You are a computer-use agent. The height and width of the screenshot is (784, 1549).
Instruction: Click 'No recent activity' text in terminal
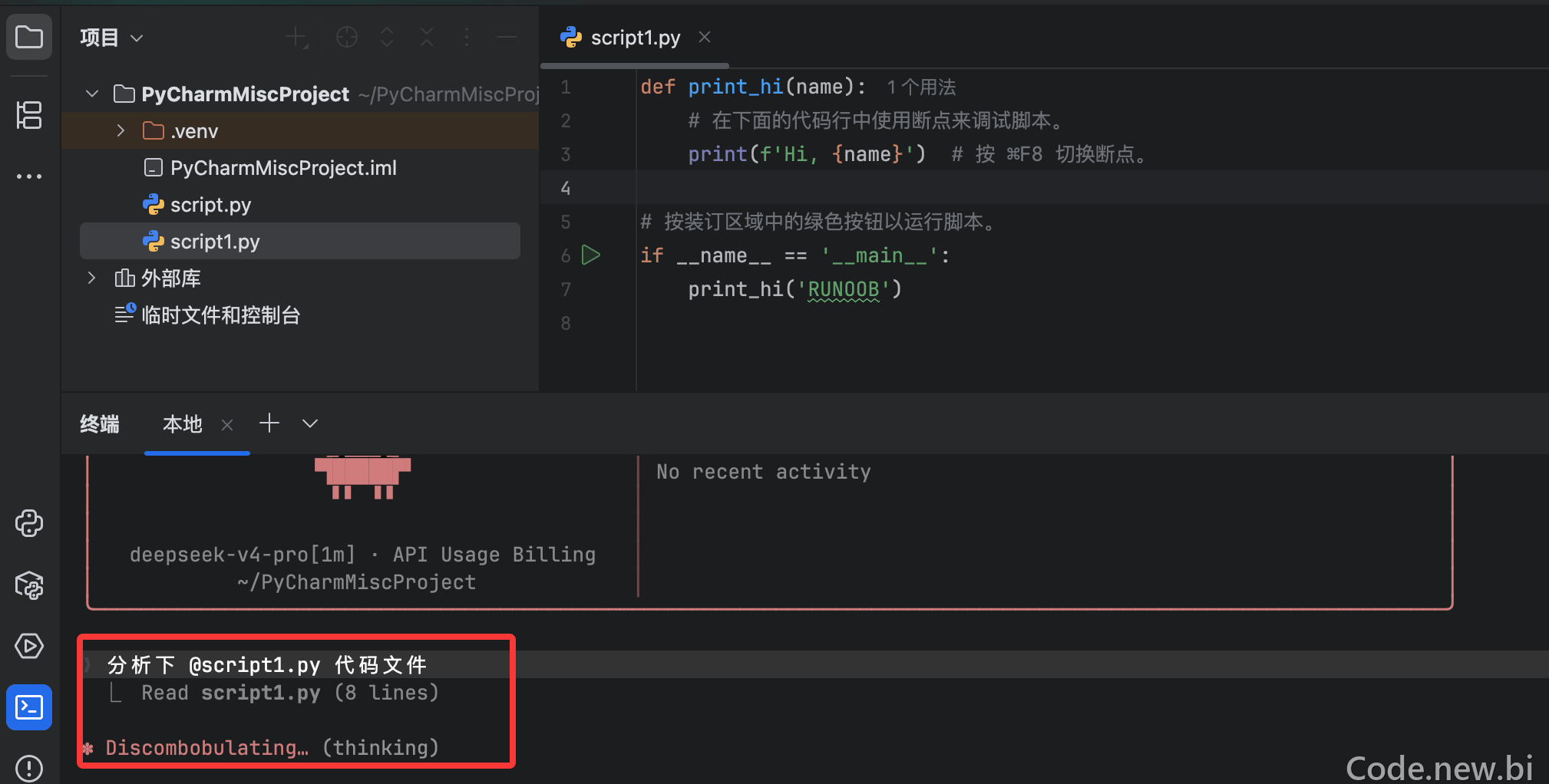[x=764, y=472]
